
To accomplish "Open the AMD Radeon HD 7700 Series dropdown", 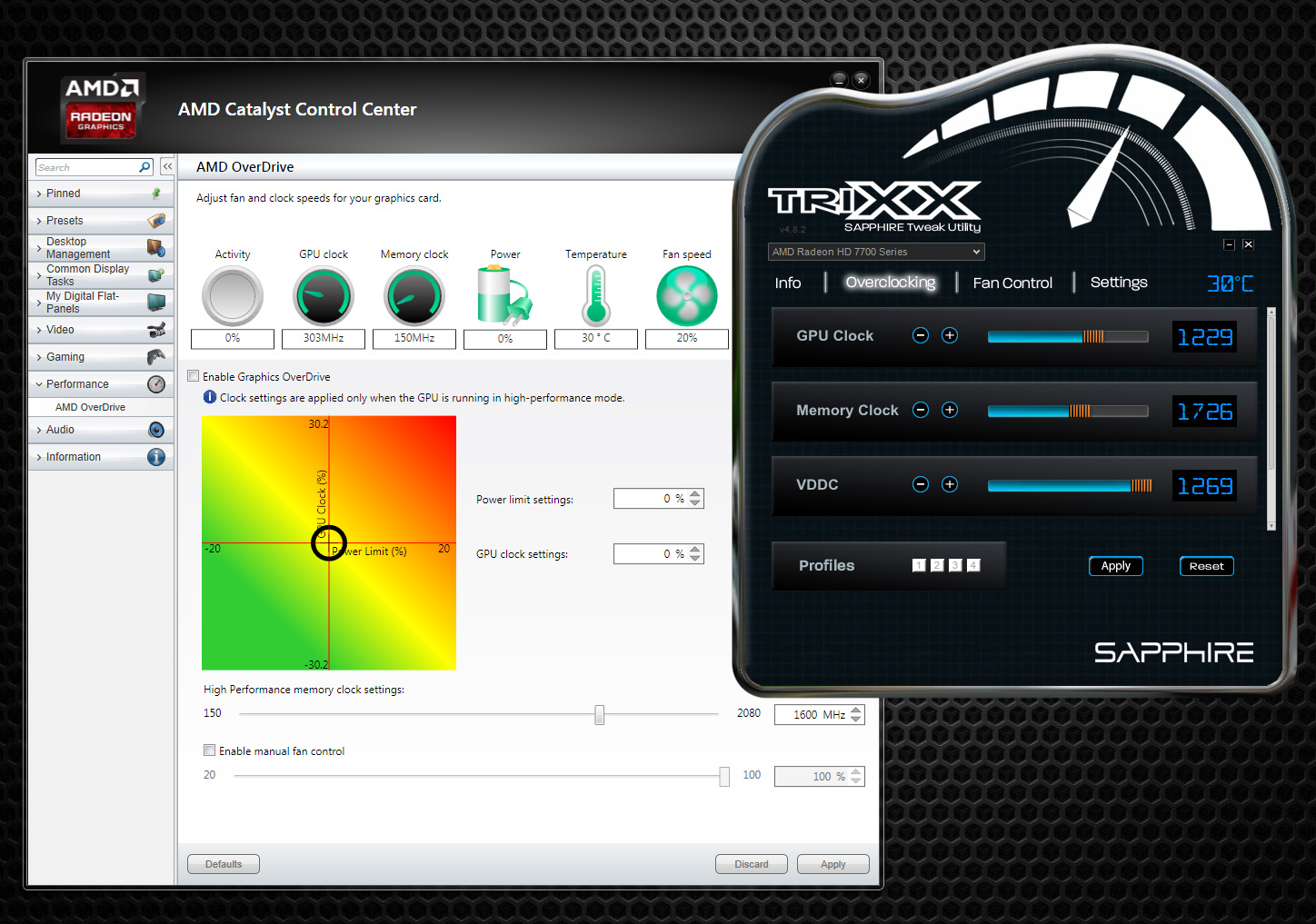I will (x=876, y=252).
